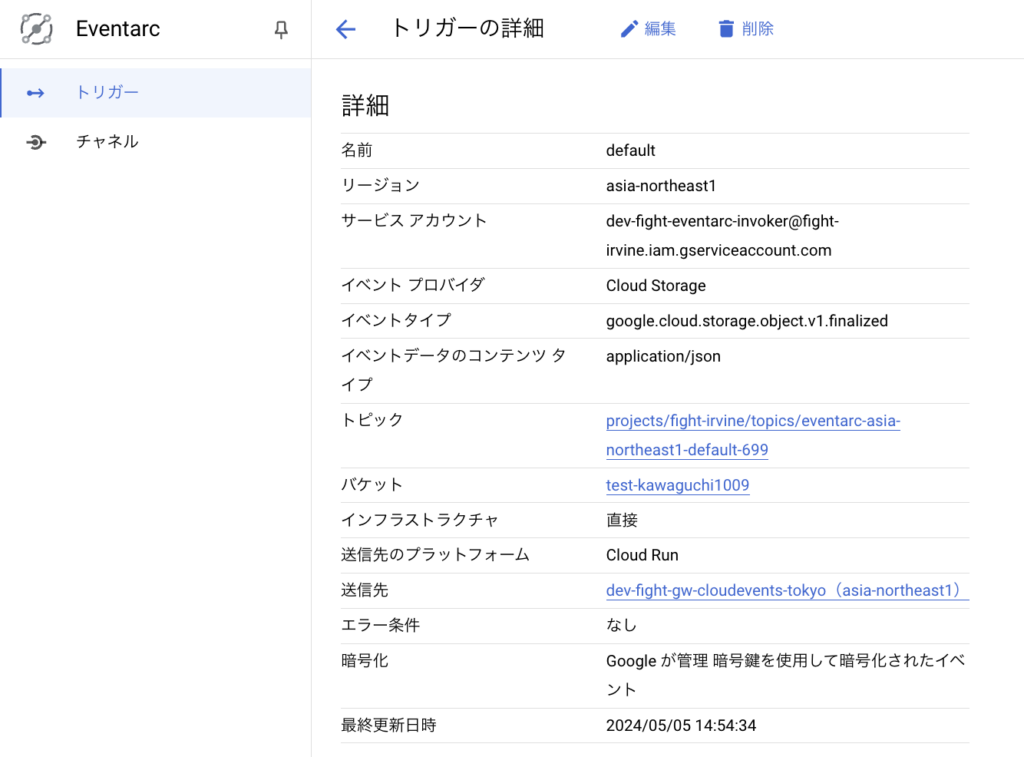The image size is (1024, 757).
Task: Click the 詳細 section heading
Action: coord(363,105)
